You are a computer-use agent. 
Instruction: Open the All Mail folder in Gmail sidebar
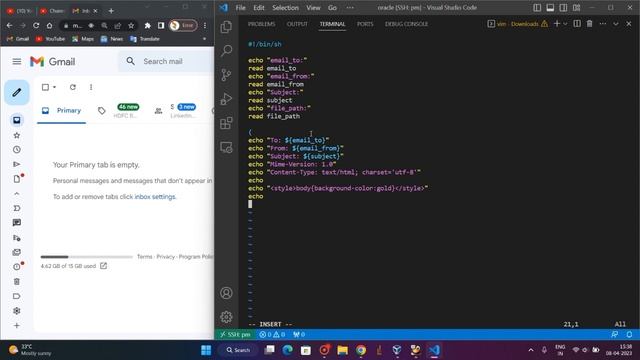[x=17, y=252]
